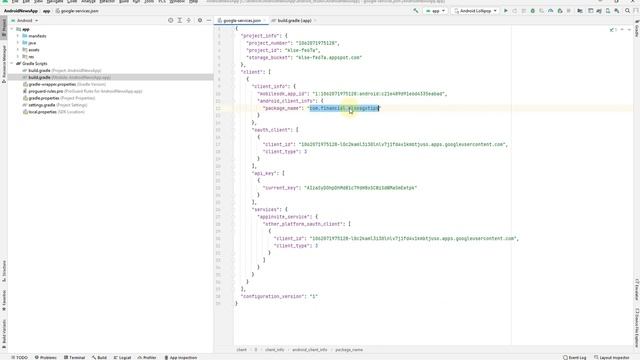The height and width of the screenshot is (360, 640).
Task: Toggle the Structure side tab
Action: pyautogui.click(x=4, y=271)
